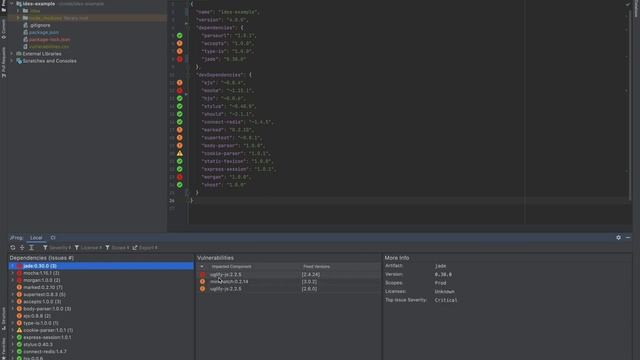Select uglify-js:2.2.5 row with fixed version [2.6.0]
640x360 pixels.
[x=288, y=289]
